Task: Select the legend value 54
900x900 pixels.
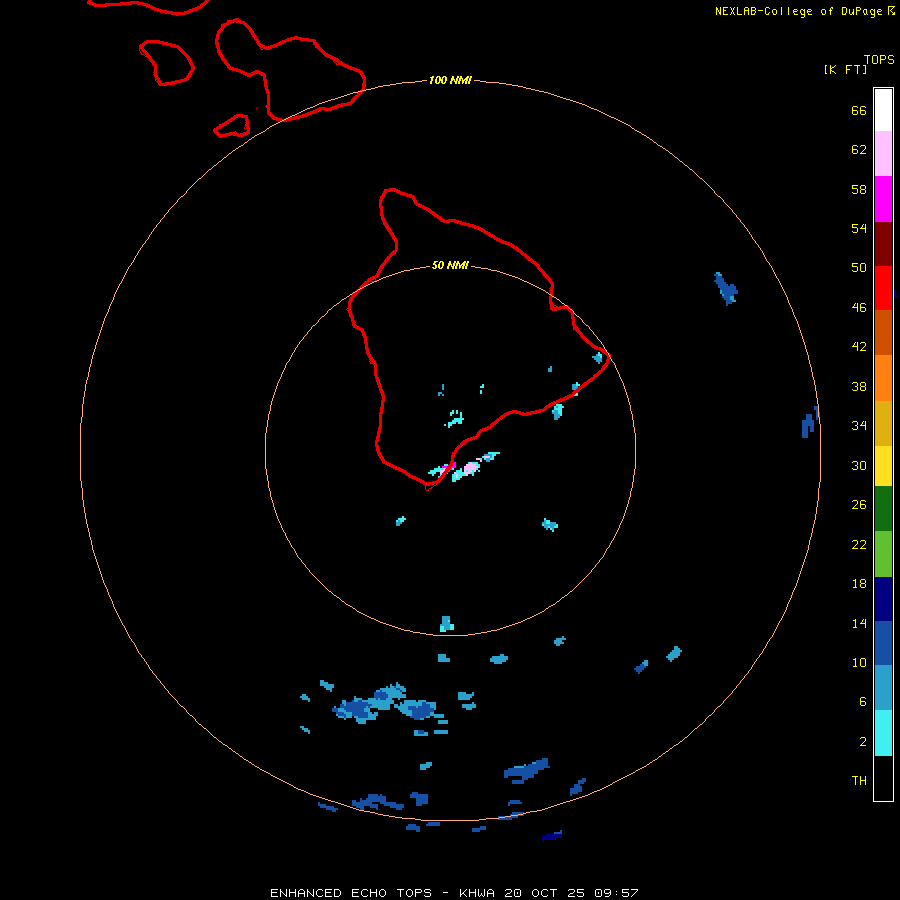Action: 859,228
